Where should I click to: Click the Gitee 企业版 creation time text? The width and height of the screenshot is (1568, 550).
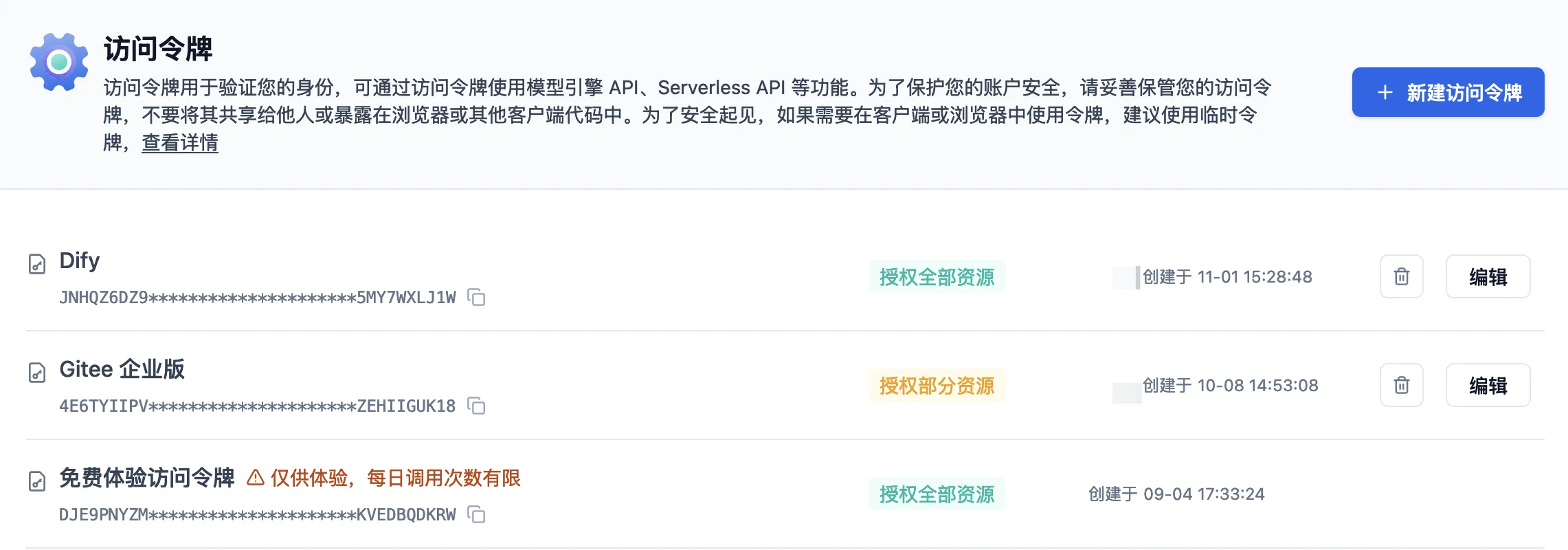tap(1230, 385)
